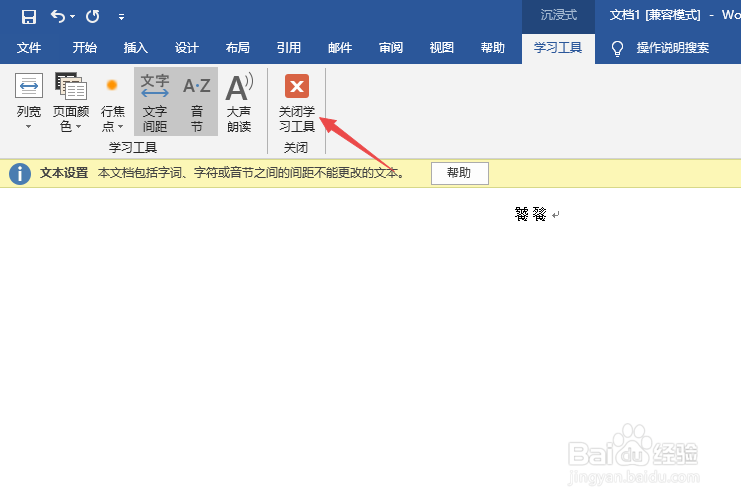This screenshot has height=503, width=741.
Task: Redo the last action
Action: coord(93,17)
